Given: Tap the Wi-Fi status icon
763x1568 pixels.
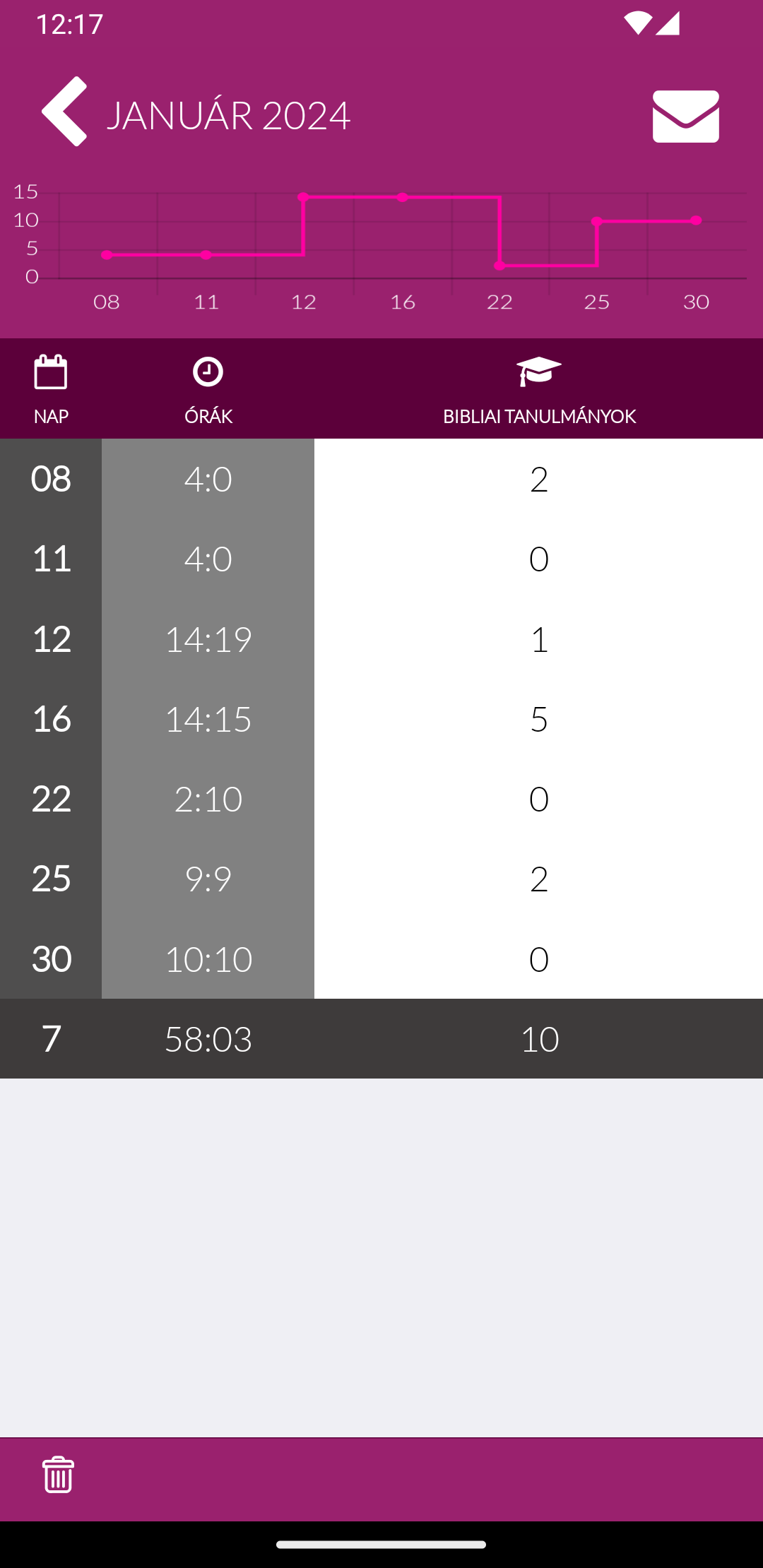Looking at the screenshot, I should (x=637, y=23).
